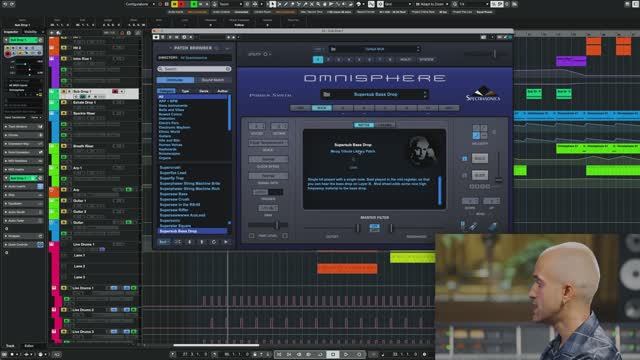640x360 pixels.
Task: Filter patches by Type column
Action: click(x=185, y=91)
